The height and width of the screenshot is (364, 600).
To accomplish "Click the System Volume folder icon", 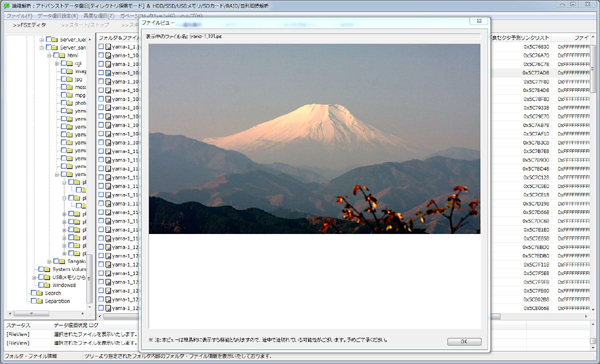I will click(47, 269).
